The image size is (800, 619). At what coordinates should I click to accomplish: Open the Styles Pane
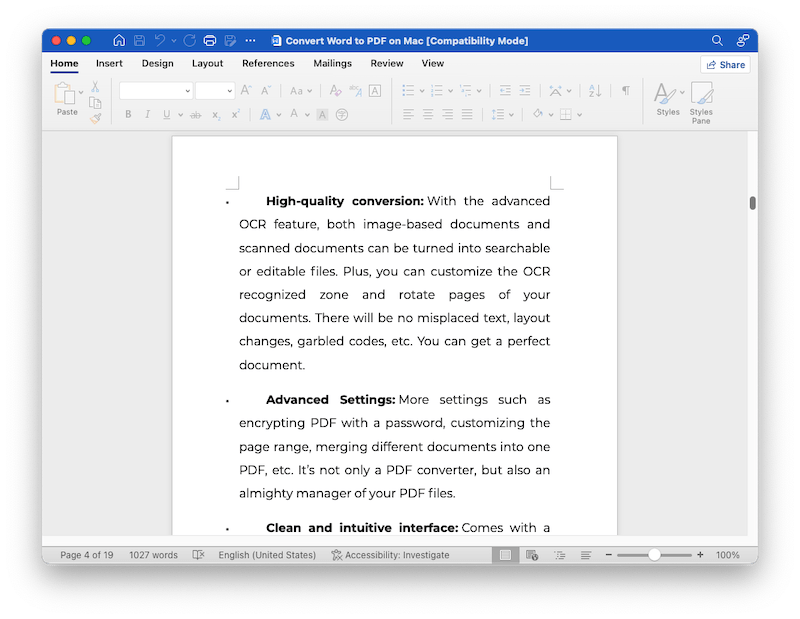click(x=701, y=101)
